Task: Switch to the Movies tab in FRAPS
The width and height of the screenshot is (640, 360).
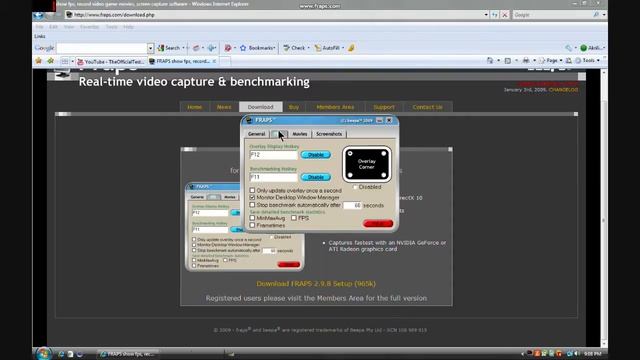Action: click(x=300, y=134)
